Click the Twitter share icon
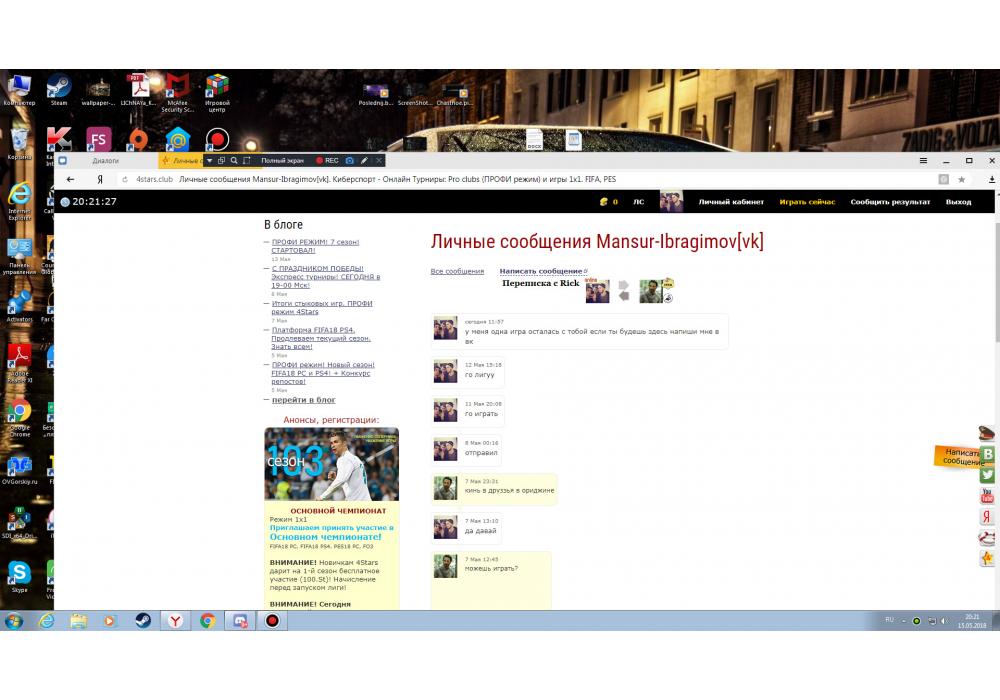 [987, 475]
